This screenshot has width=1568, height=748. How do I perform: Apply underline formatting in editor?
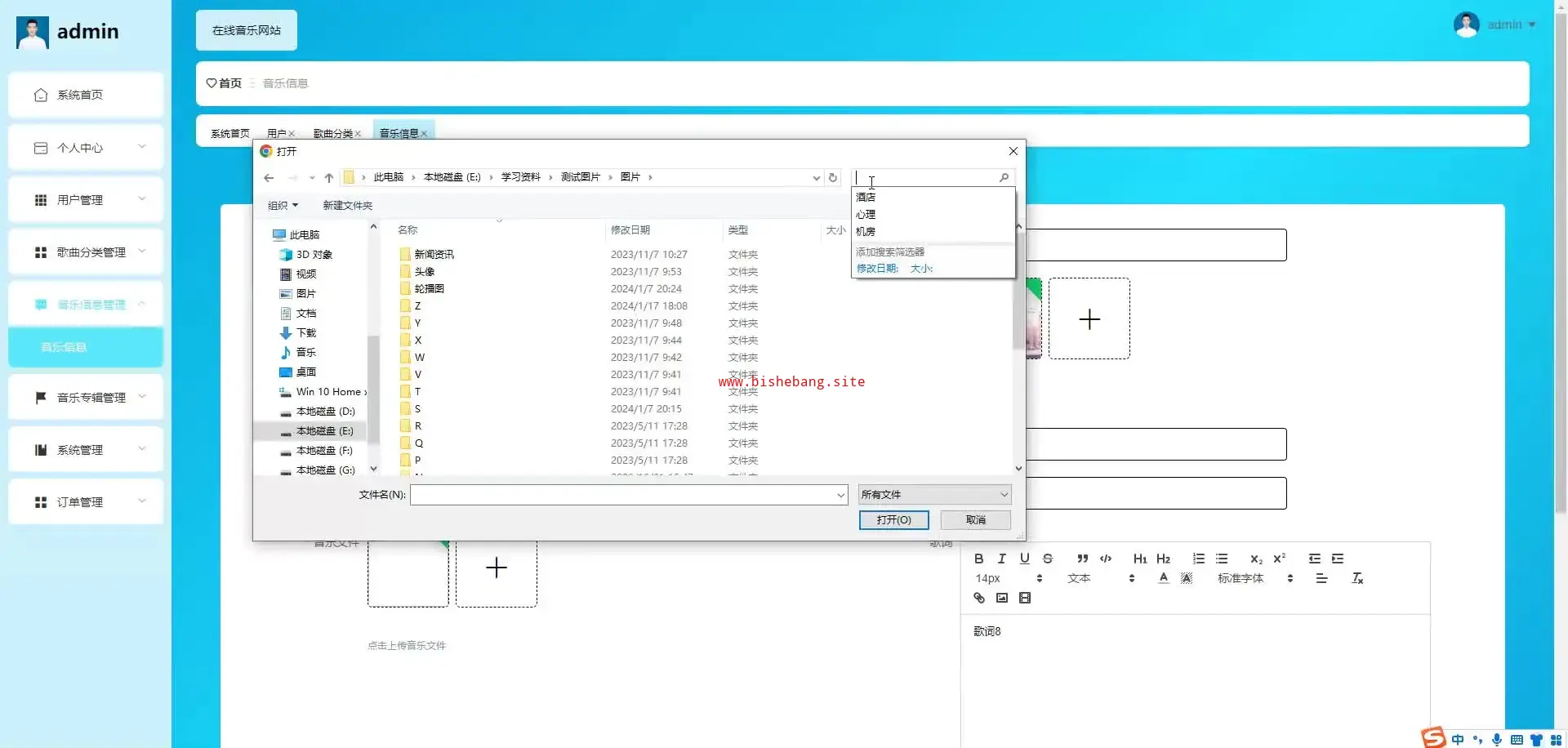pyautogui.click(x=1024, y=559)
